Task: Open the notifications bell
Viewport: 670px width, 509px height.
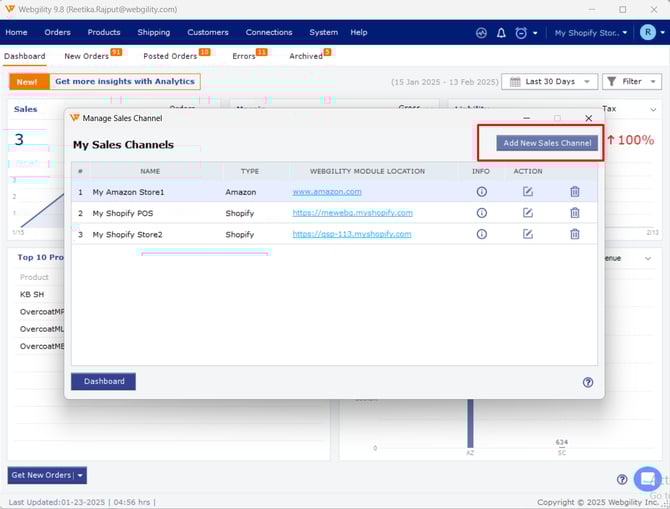Action: coord(500,33)
